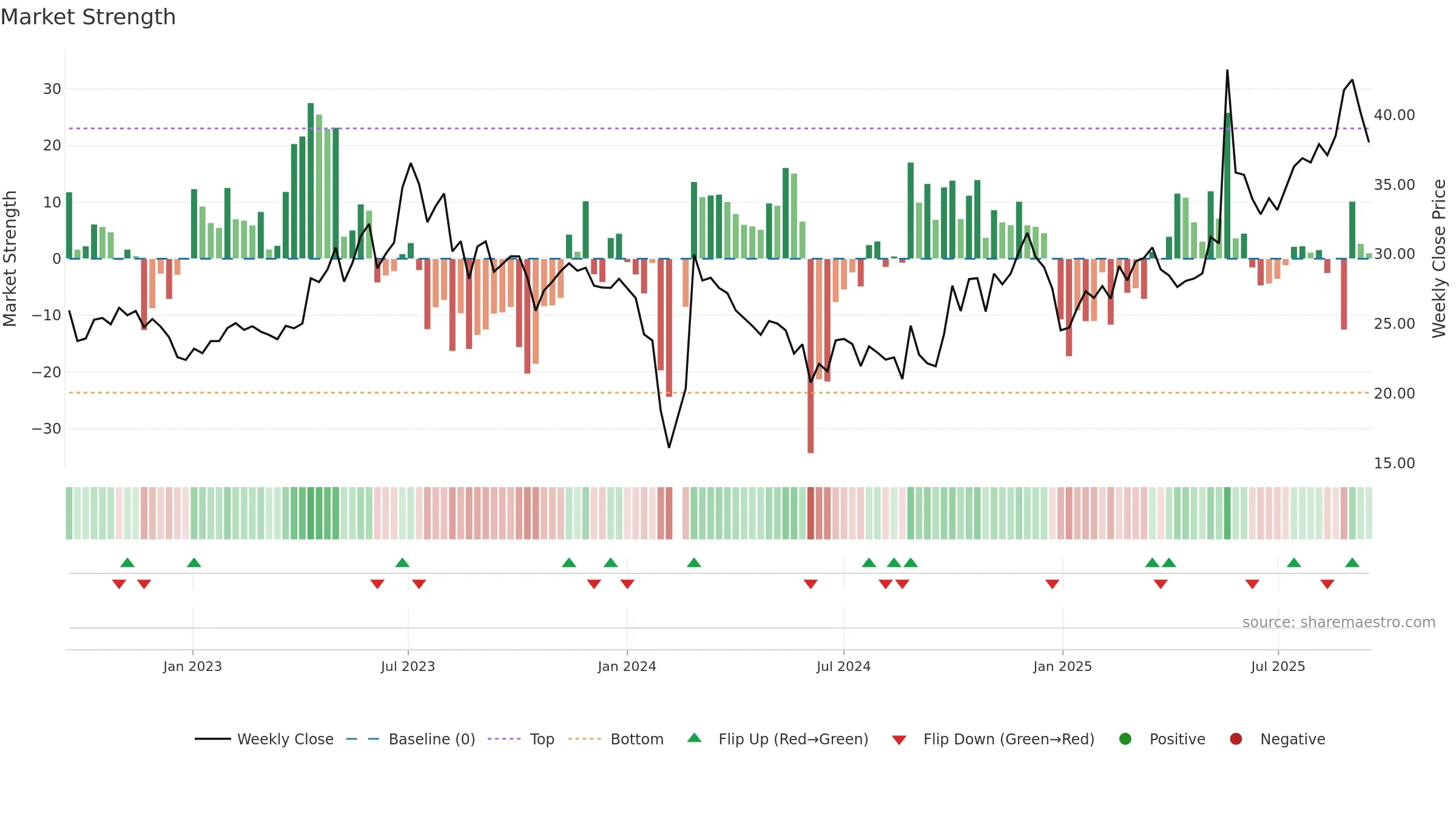Viewport: 1456px width, 819px height.
Task: Click the red Negative circle legend icon
Action: [1236, 739]
